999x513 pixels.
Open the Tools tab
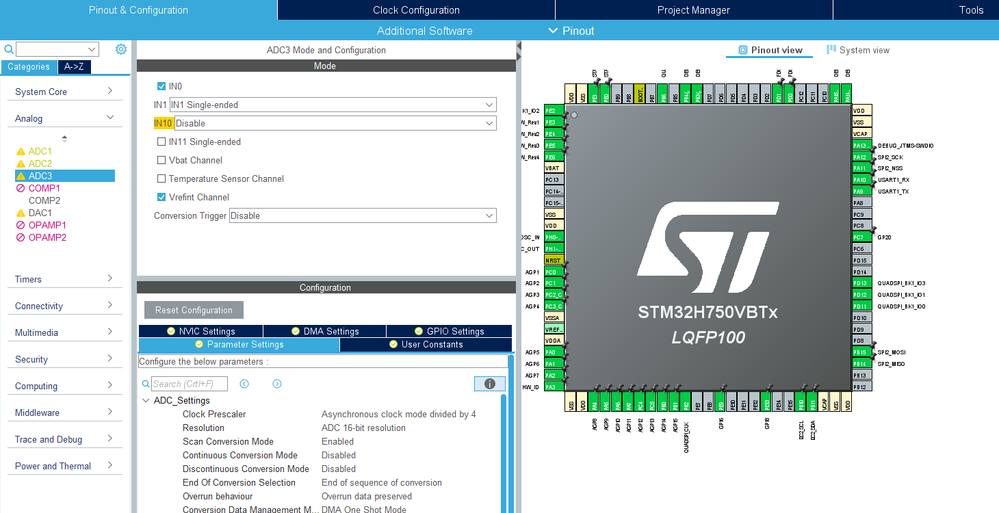(971, 10)
